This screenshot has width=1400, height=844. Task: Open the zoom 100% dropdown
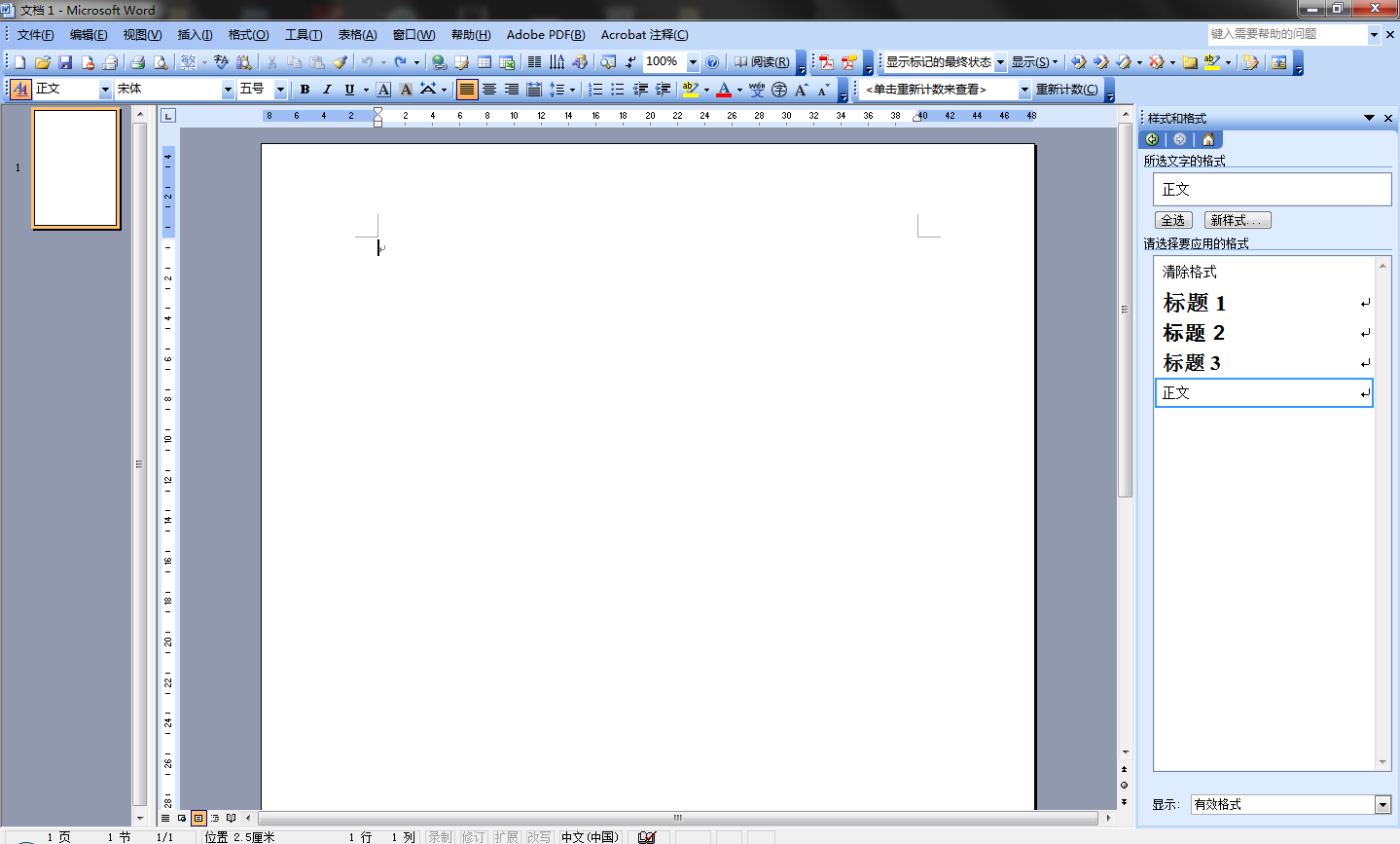pyautogui.click(x=693, y=62)
